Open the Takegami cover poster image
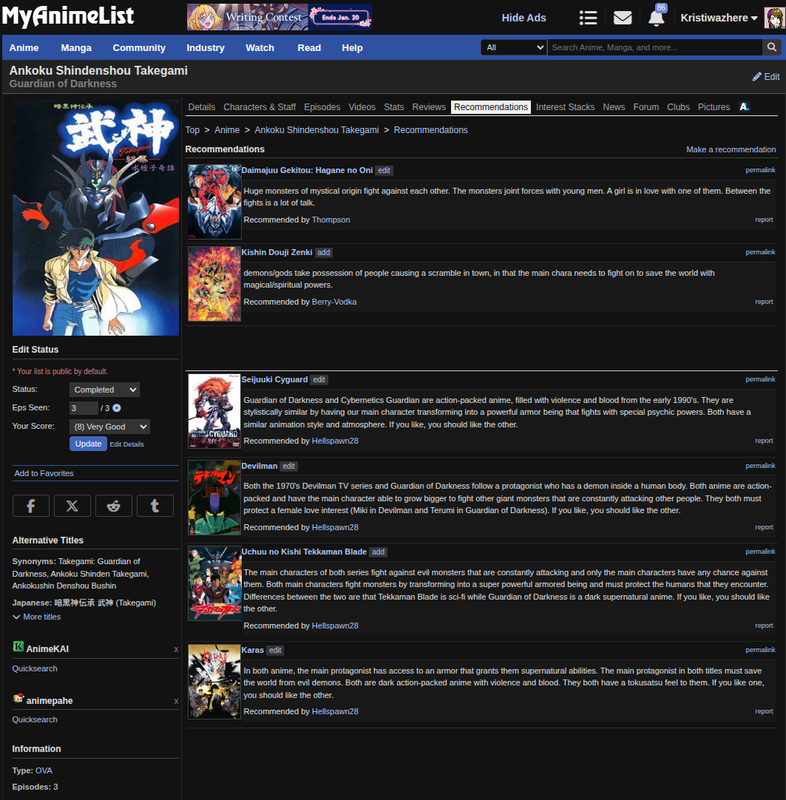The height and width of the screenshot is (800, 786). click(x=96, y=218)
